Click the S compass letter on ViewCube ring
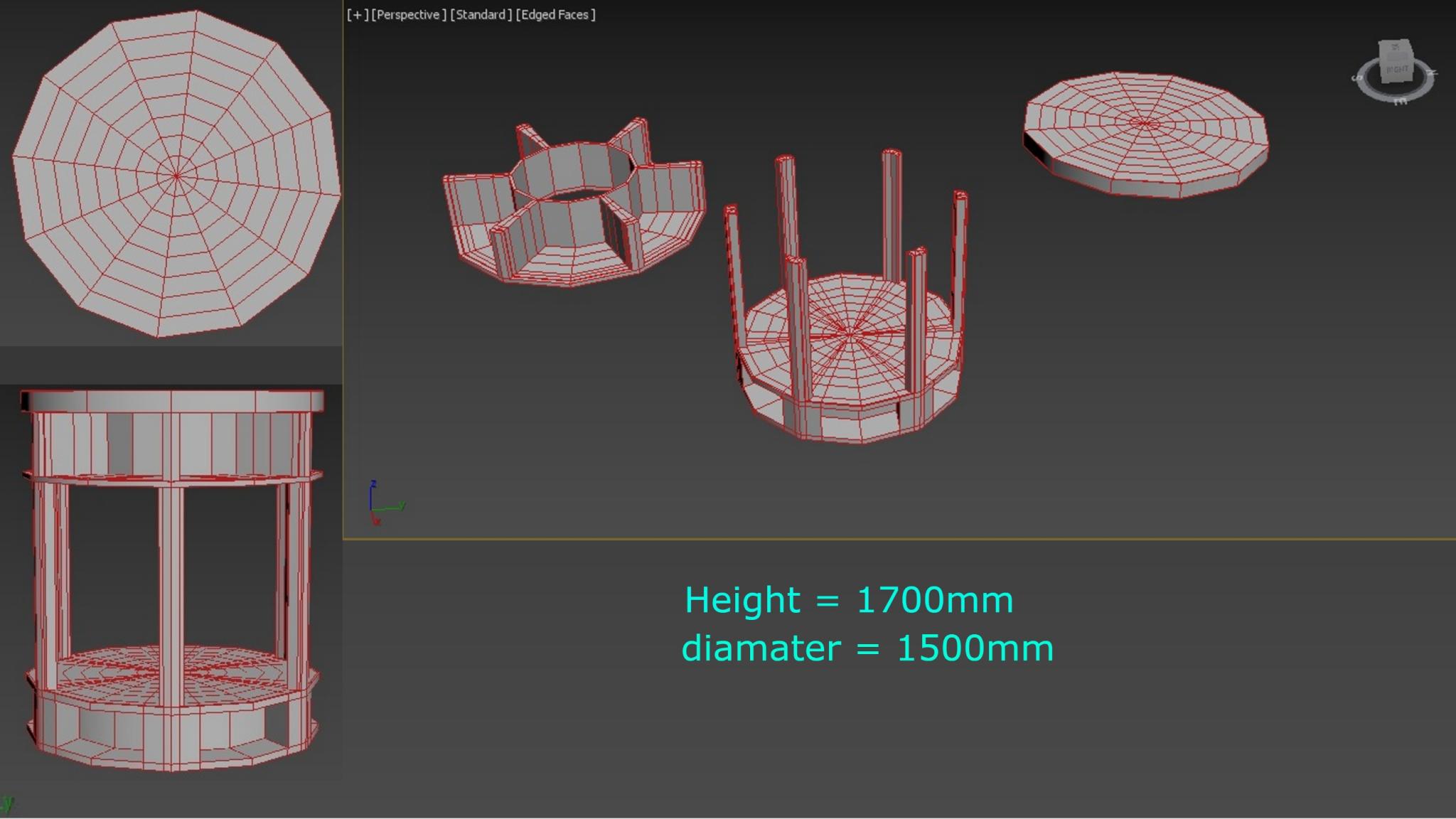Screen dimensions: 1456x819 click(1357, 77)
